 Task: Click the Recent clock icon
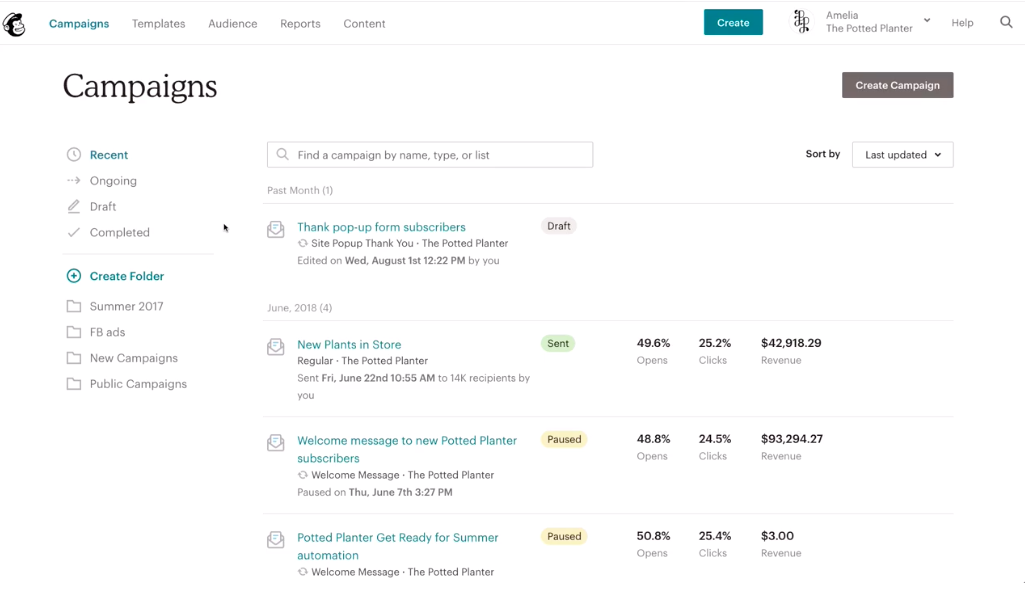[x=74, y=154]
